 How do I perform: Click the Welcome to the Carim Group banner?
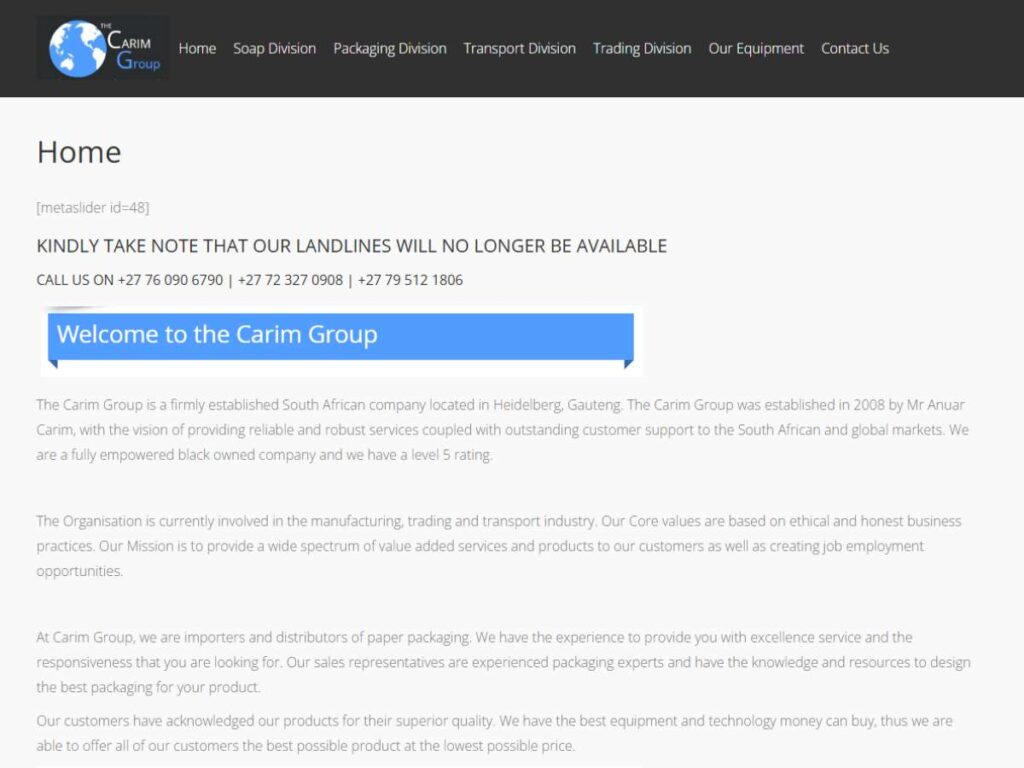tap(341, 340)
